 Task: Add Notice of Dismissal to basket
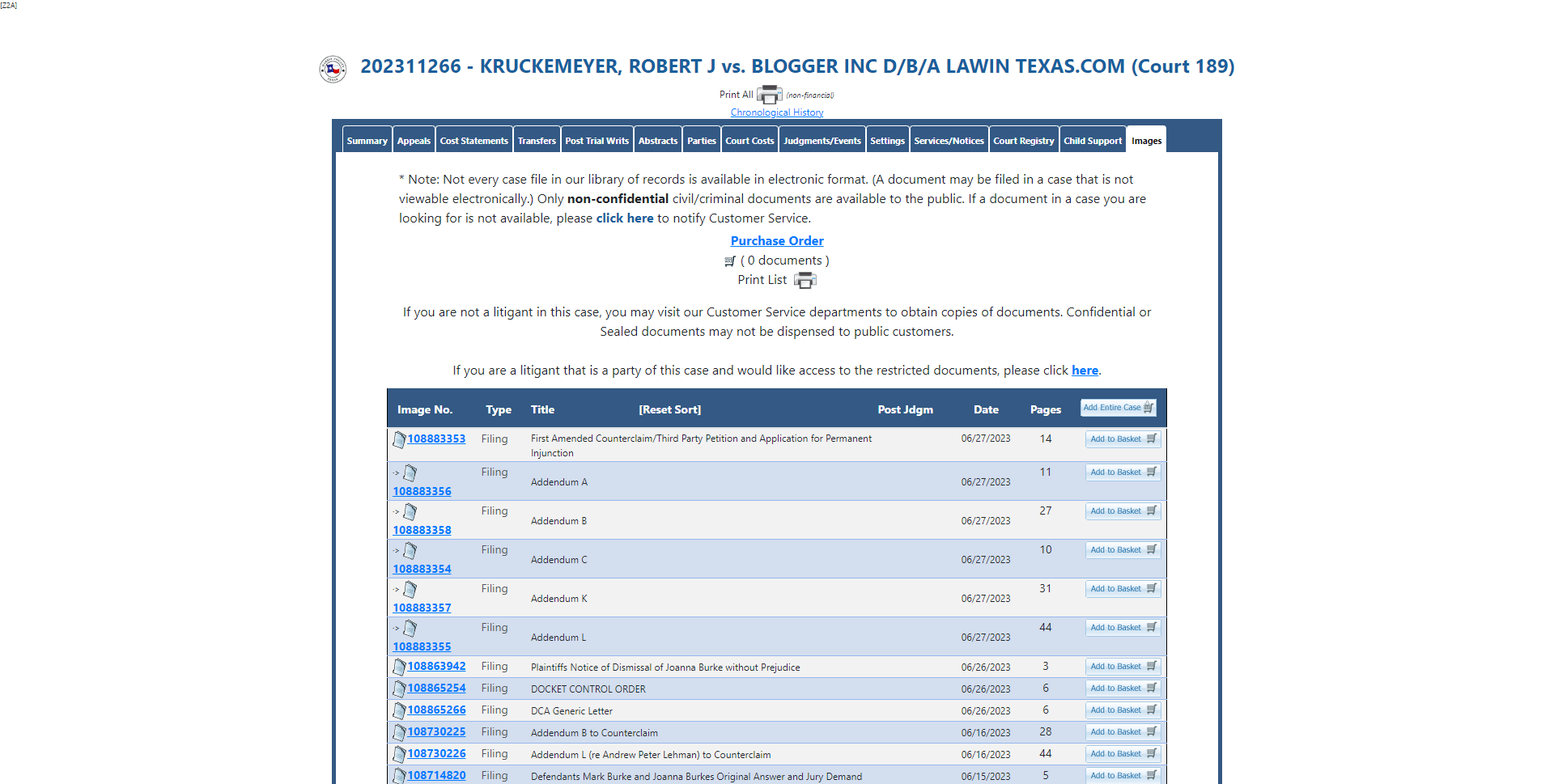(x=1123, y=667)
